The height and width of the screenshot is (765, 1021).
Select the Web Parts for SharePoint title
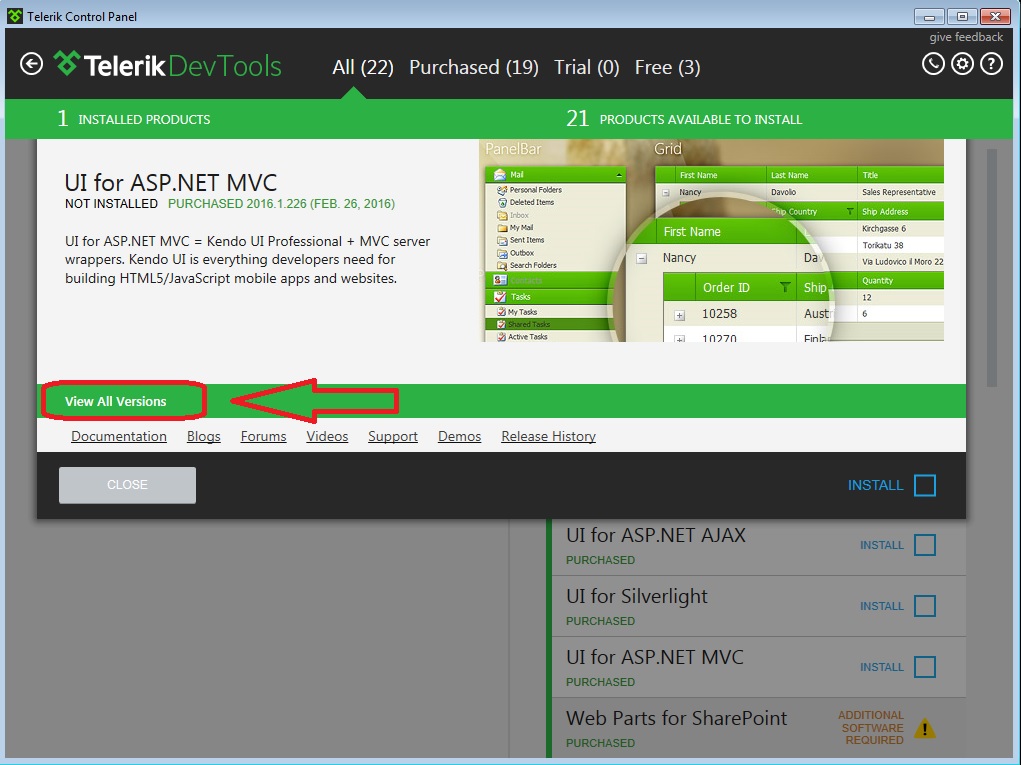click(677, 718)
